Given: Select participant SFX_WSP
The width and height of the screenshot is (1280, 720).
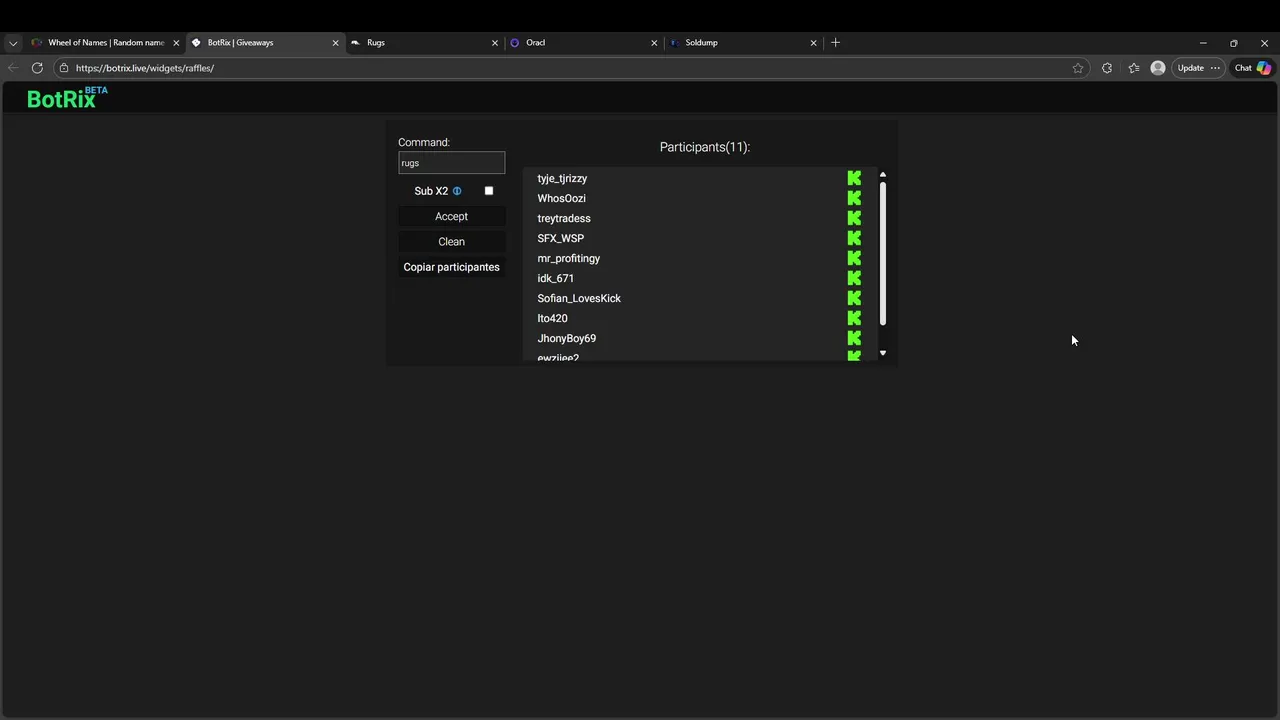Looking at the screenshot, I should pyautogui.click(x=560, y=238).
